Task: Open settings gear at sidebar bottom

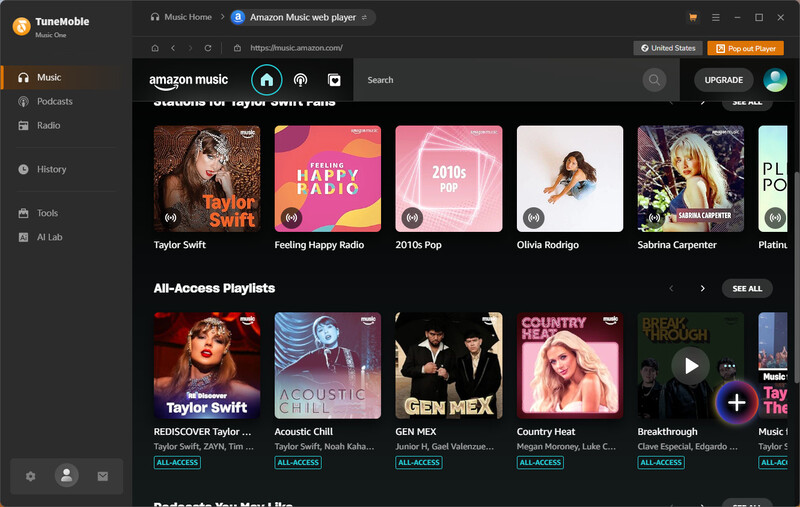Action: click(x=31, y=476)
